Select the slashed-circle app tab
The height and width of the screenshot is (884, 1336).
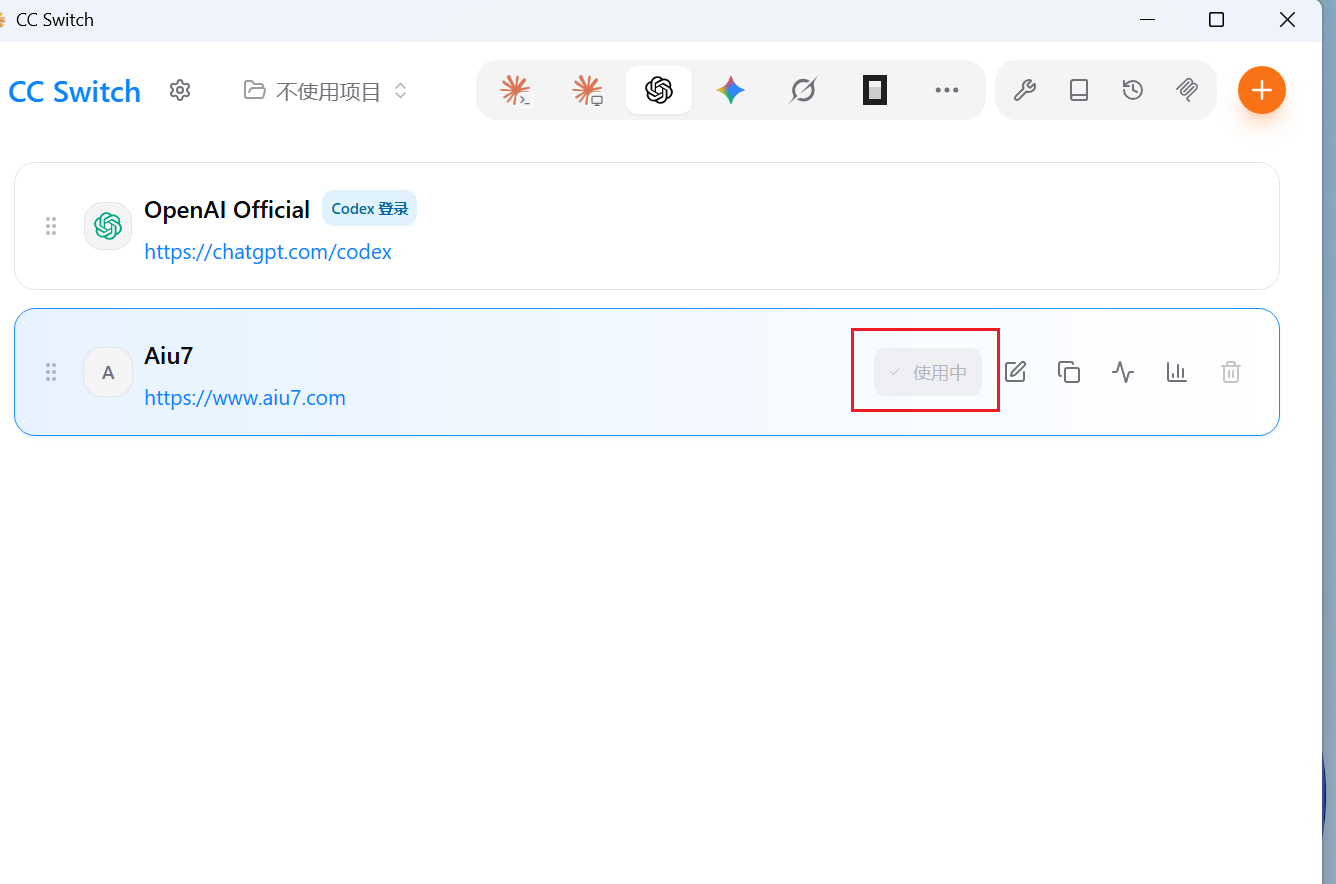tap(803, 91)
